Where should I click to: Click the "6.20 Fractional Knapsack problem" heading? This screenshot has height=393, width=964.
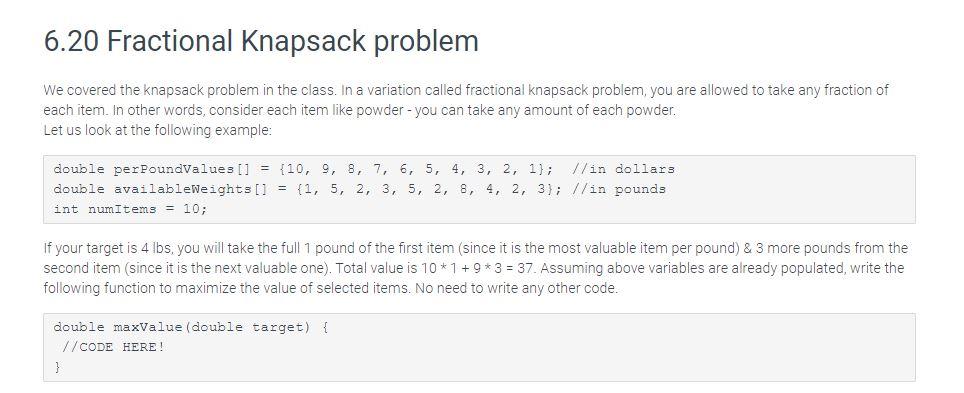click(x=261, y=41)
